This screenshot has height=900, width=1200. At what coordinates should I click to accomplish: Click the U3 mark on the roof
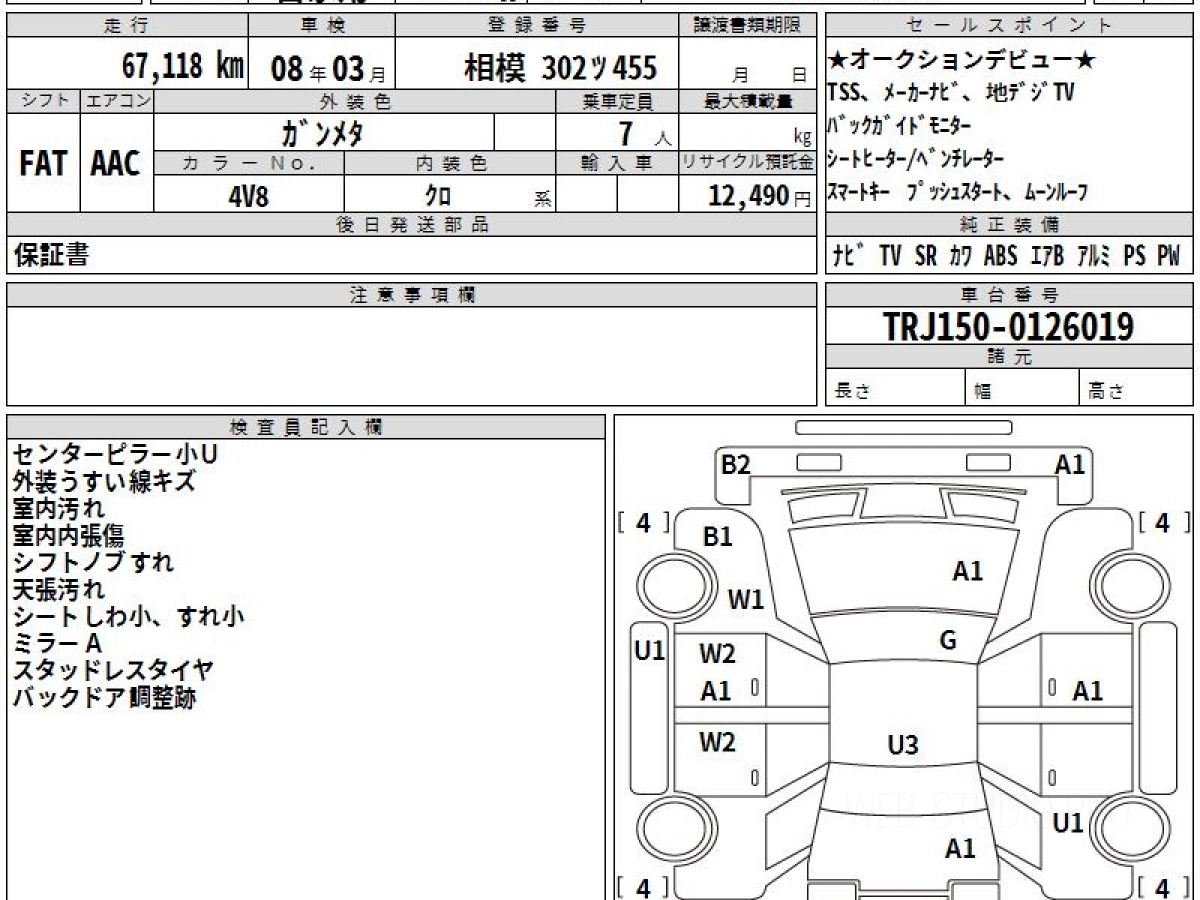[903, 744]
